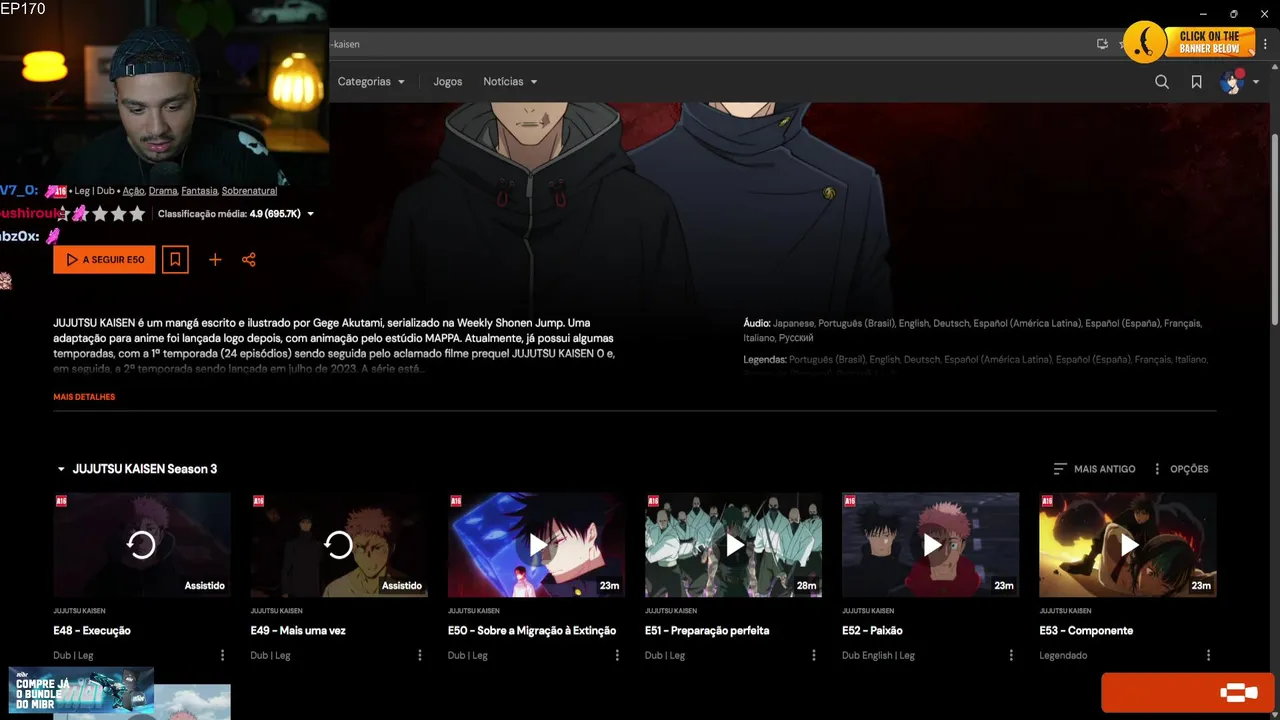The width and height of the screenshot is (1280, 720).
Task: Click the A SEGUIR E50 button
Action: pyautogui.click(x=104, y=260)
